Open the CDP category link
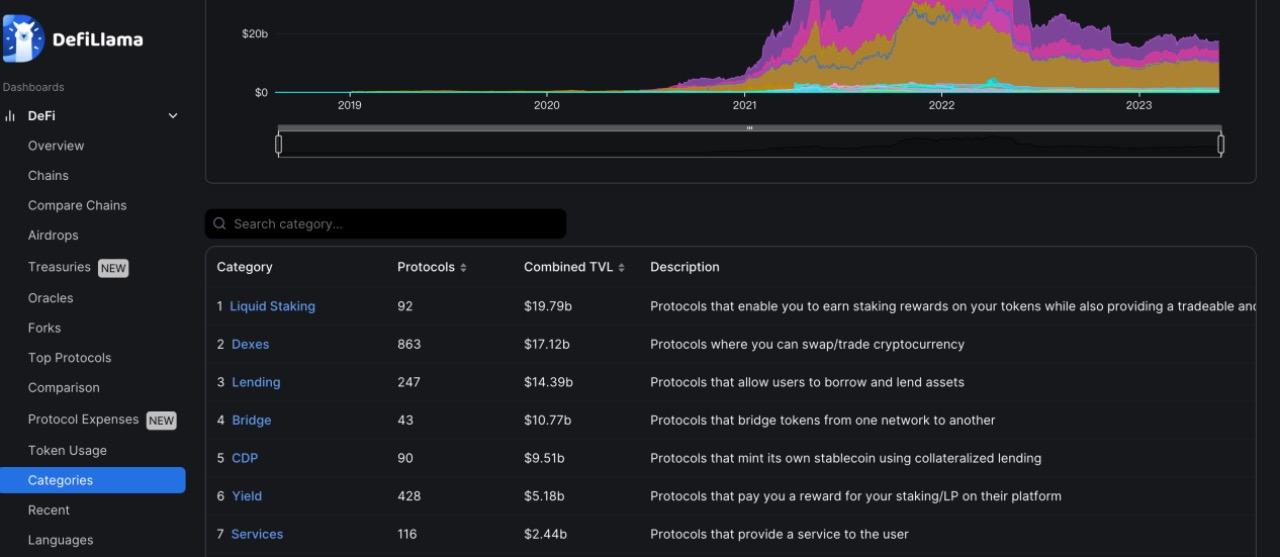The height and width of the screenshot is (557, 1280). point(245,458)
